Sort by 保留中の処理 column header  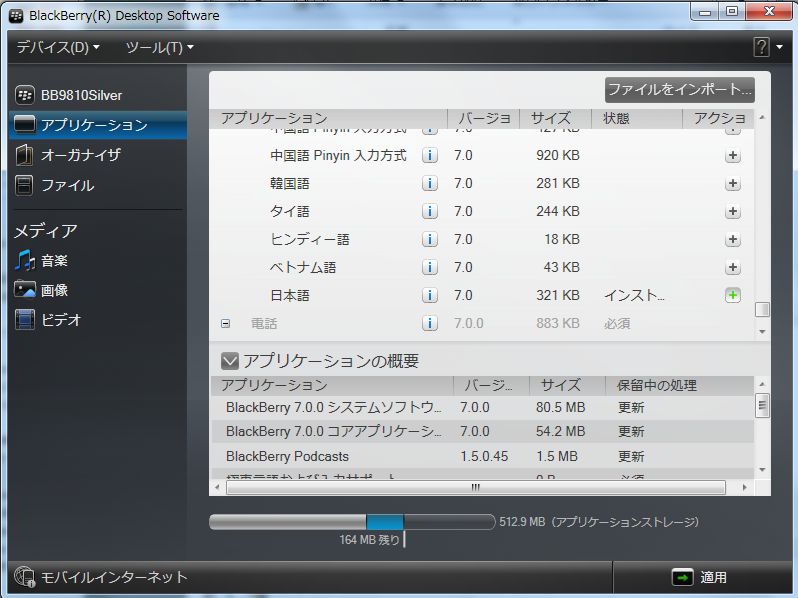680,386
